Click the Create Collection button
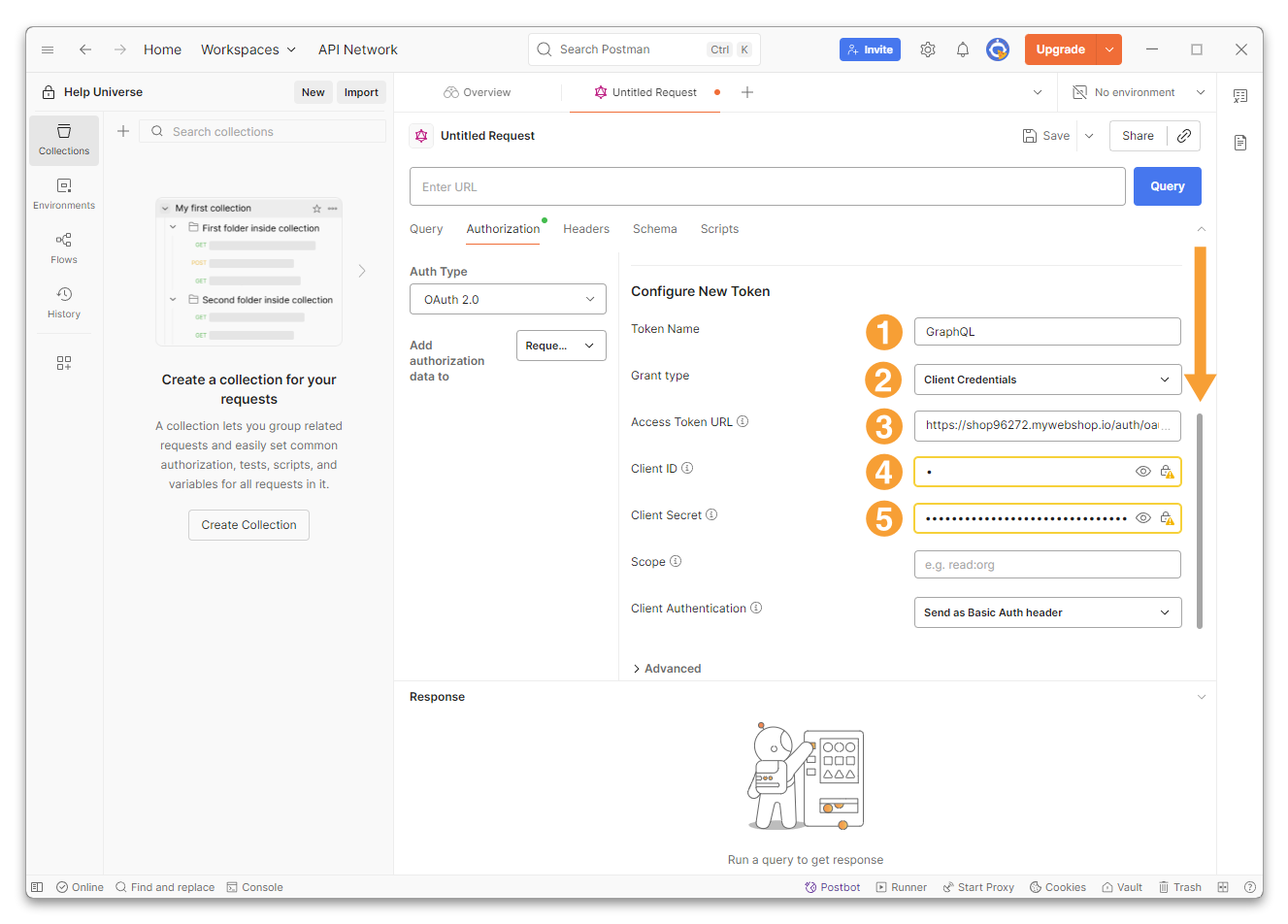 248,525
